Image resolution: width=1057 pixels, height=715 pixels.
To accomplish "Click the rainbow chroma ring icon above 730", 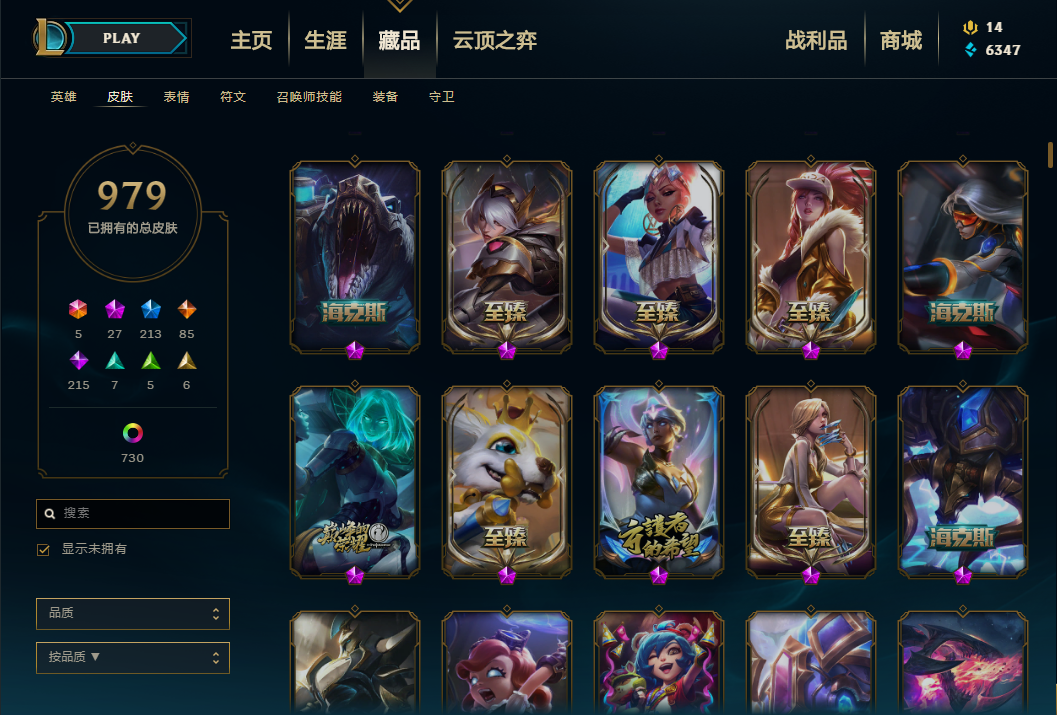I will [132, 433].
